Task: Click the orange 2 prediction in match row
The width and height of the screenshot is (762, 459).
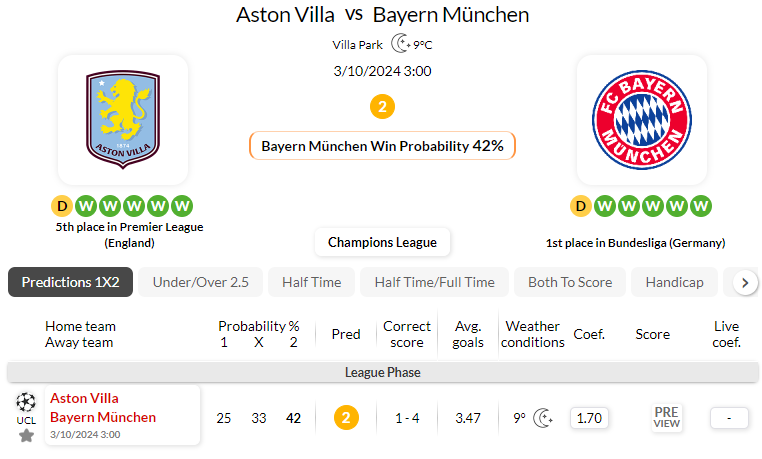Action: (x=346, y=417)
